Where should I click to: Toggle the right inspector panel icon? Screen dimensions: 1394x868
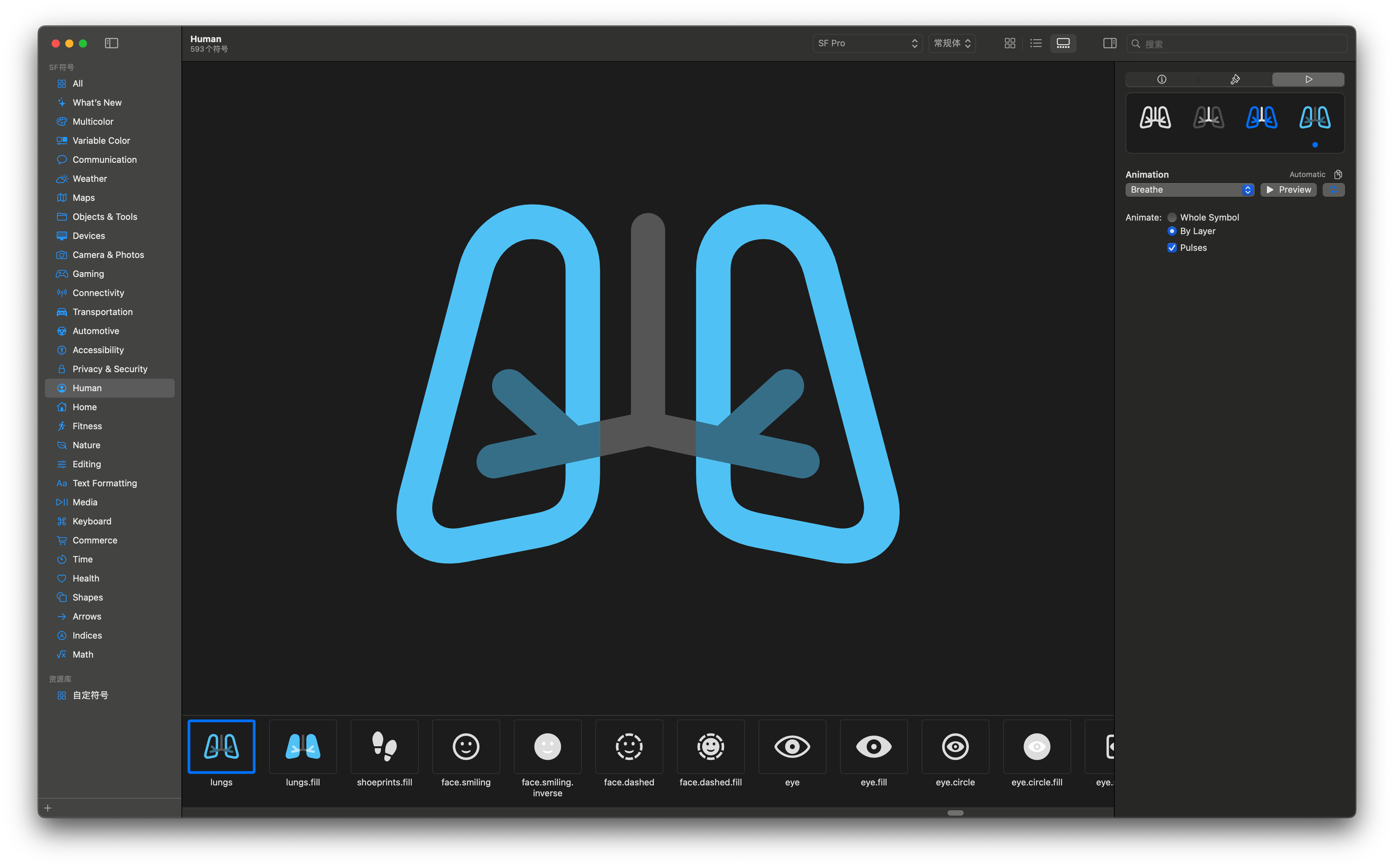pos(1109,43)
